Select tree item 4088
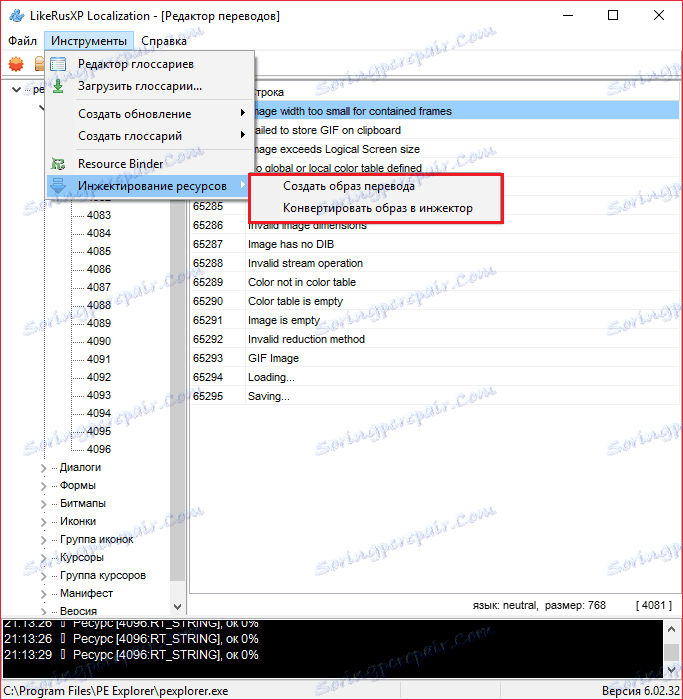The image size is (683, 700). point(99,305)
